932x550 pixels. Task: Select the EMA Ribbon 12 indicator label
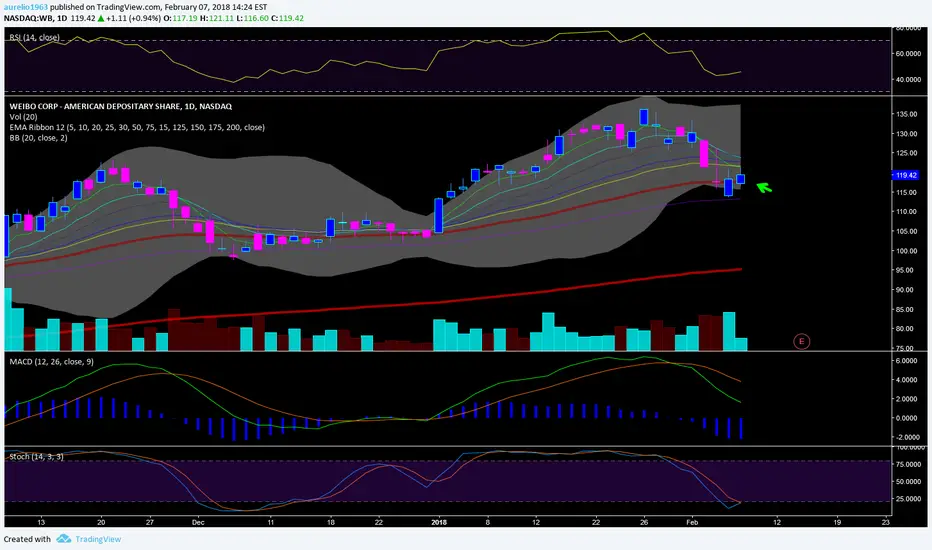(137, 127)
